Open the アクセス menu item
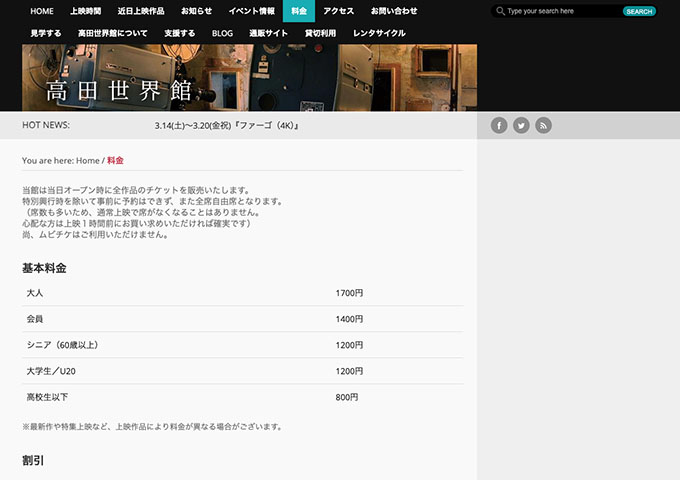This screenshot has width=680, height=480. coord(339,11)
